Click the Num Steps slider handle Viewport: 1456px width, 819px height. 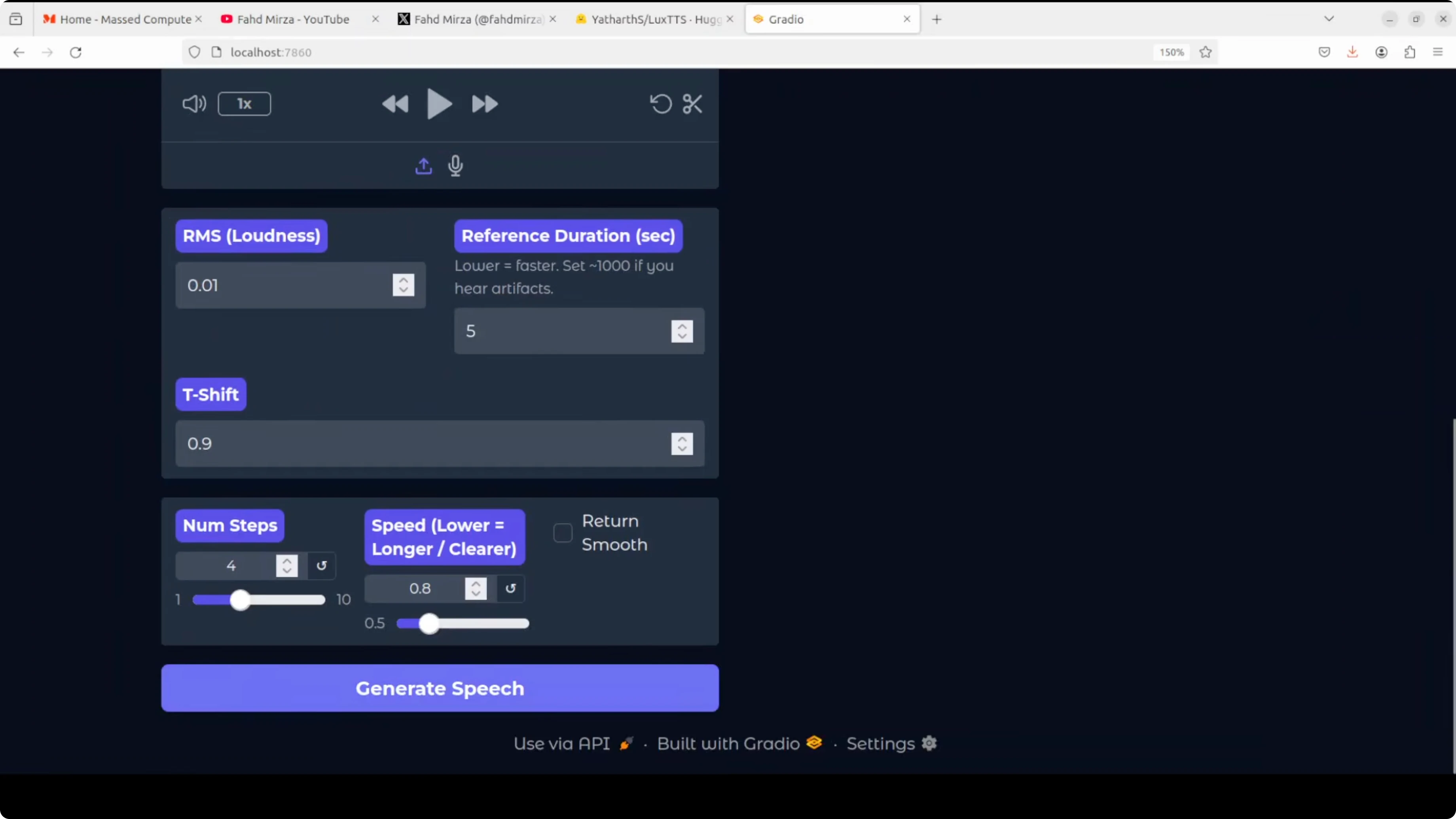pos(240,600)
